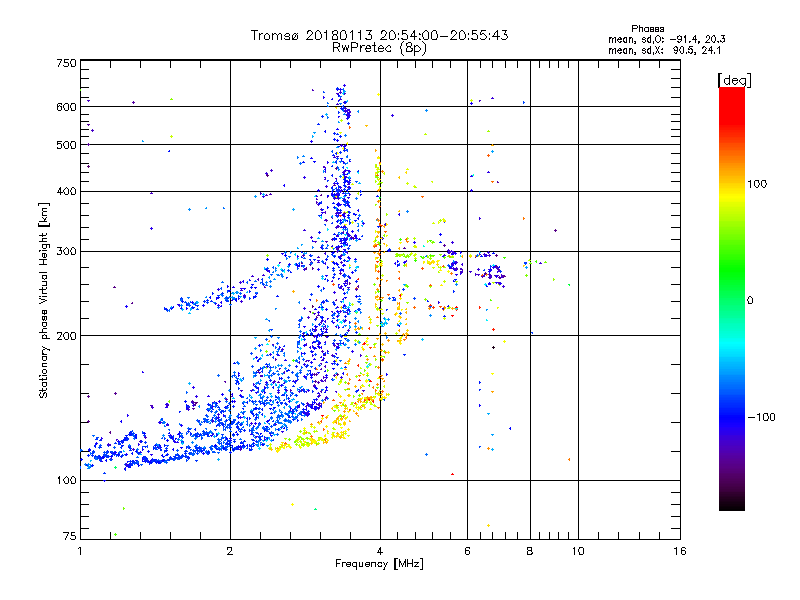Click the 'mean, sd,O: -91.4, 20.3' line
Viewport: 800px width, 600px height.
[667, 40]
